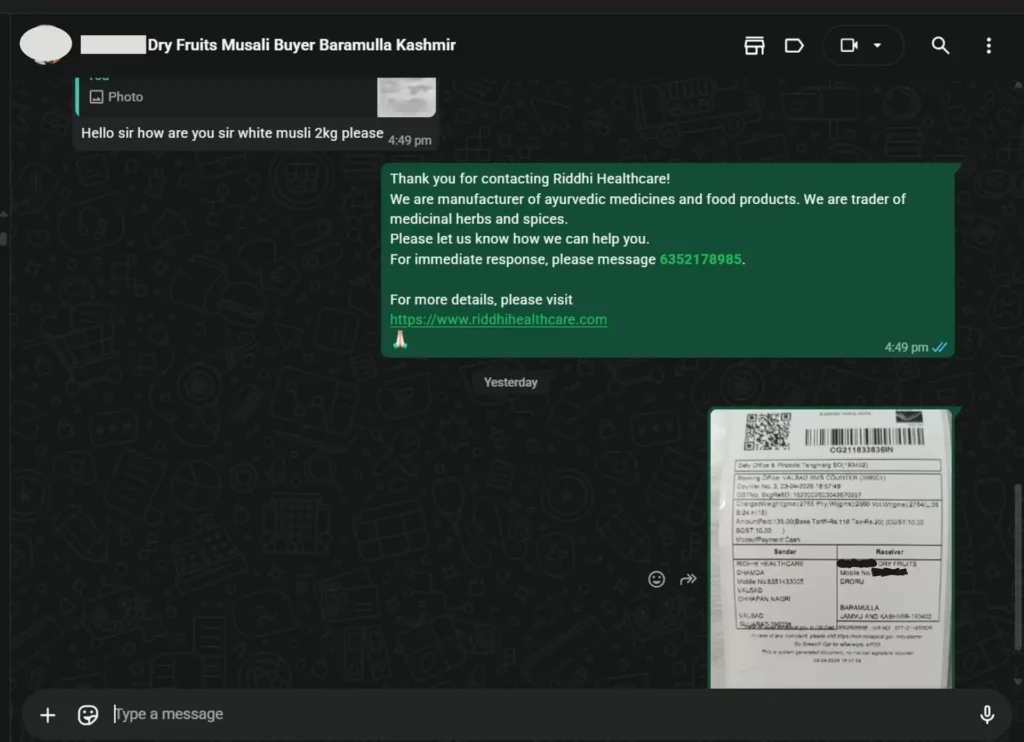Start a video call with the camera icon

[x=849, y=45]
